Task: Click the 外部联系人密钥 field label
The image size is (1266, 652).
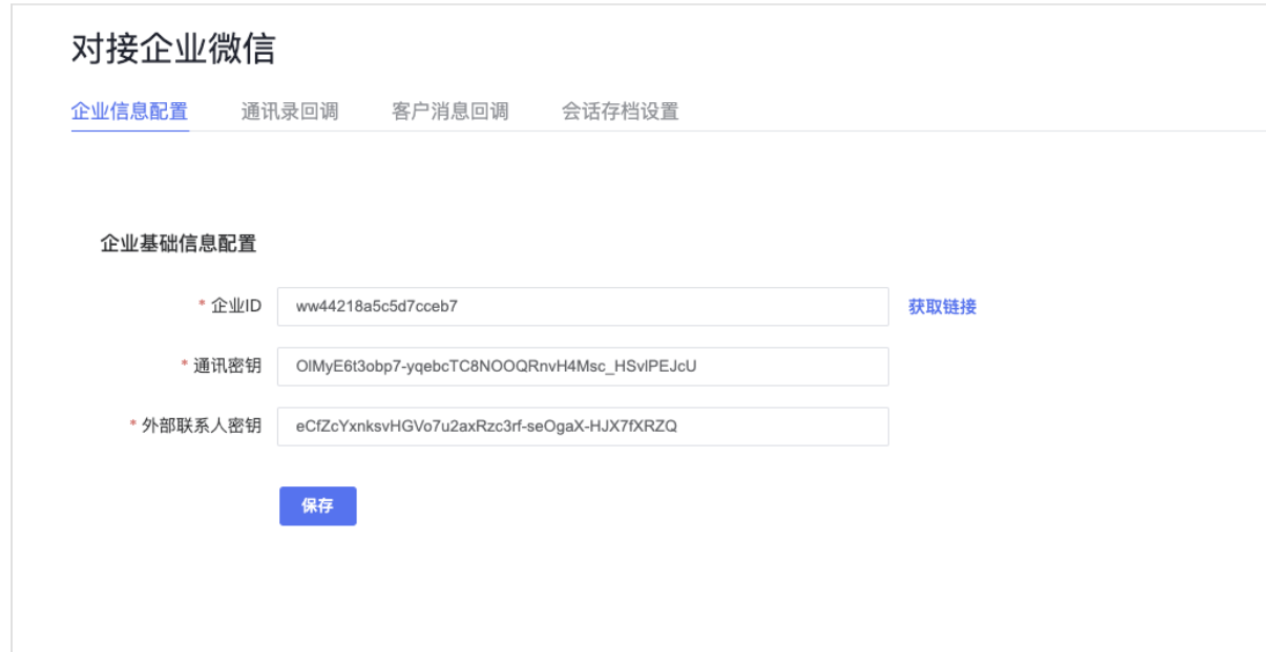Action: point(201,426)
